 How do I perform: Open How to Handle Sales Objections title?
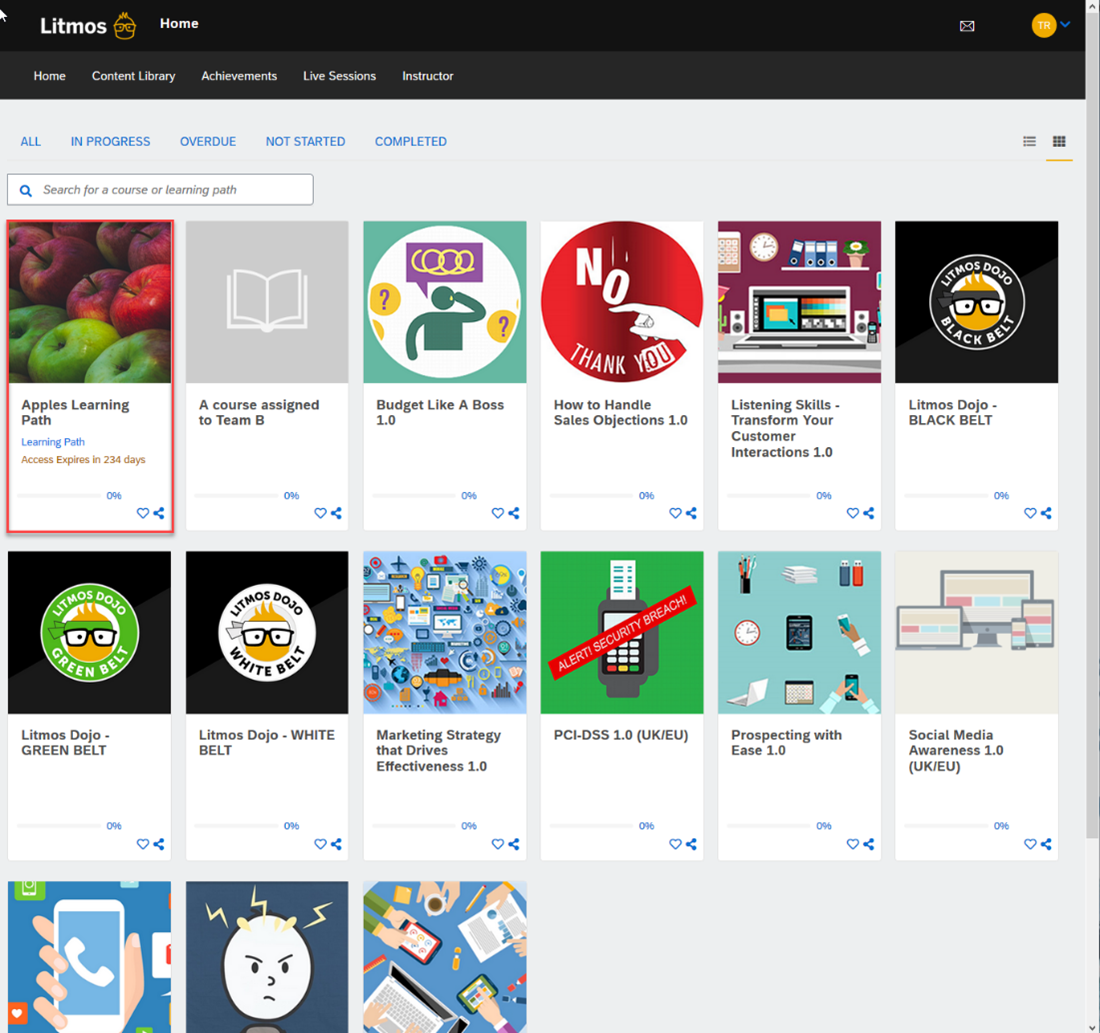(620, 413)
